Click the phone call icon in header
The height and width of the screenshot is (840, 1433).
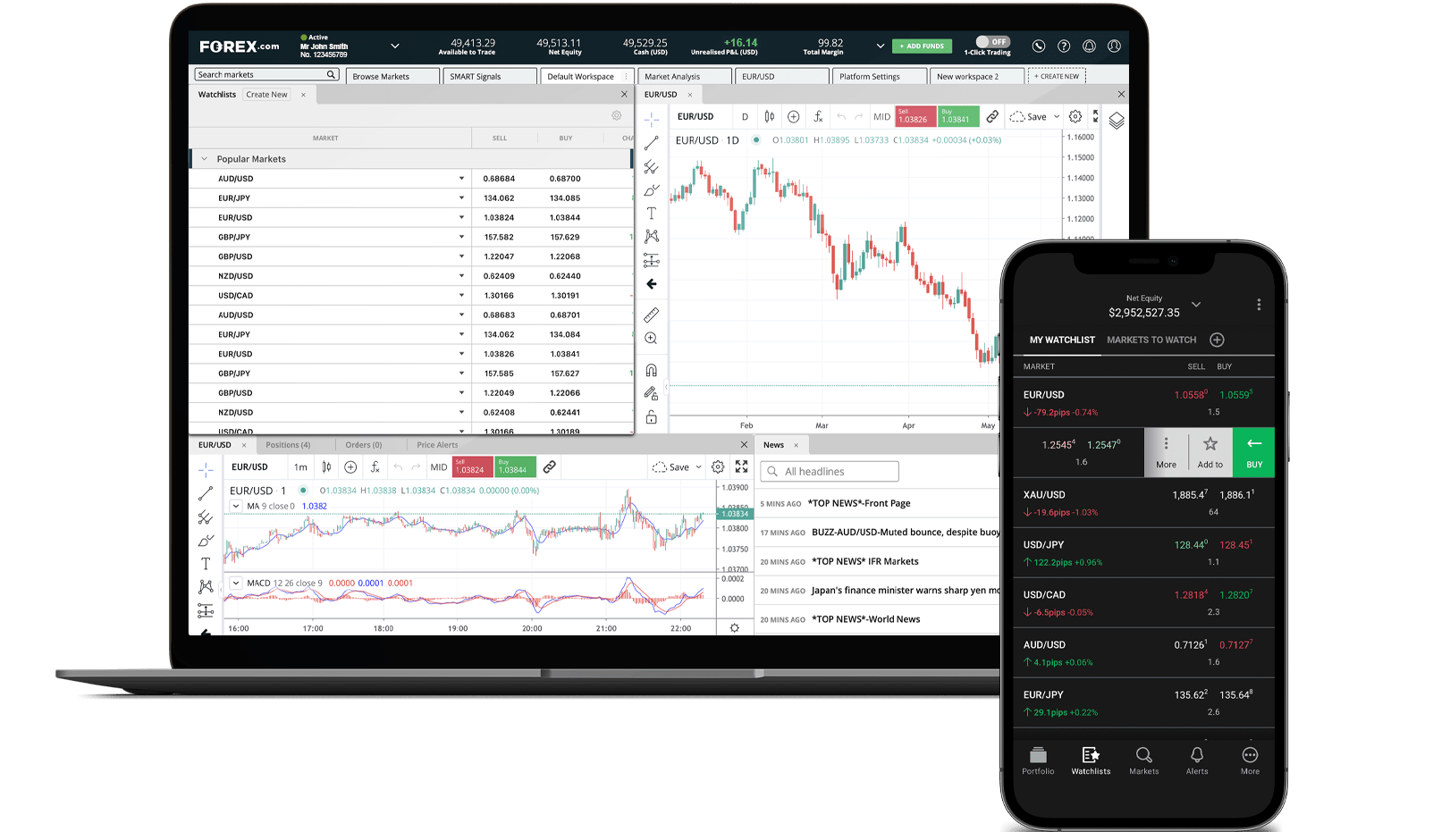[1038, 46]
